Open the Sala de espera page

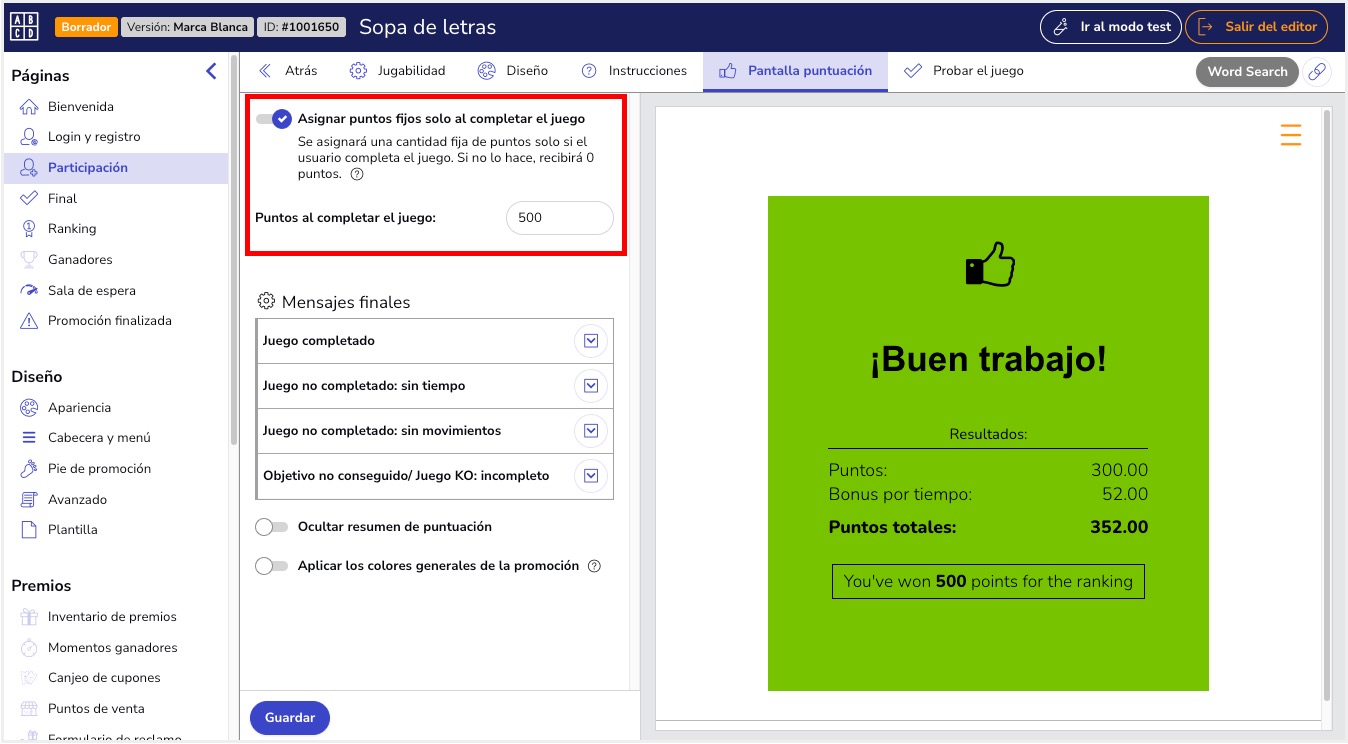tap(91, 291)
